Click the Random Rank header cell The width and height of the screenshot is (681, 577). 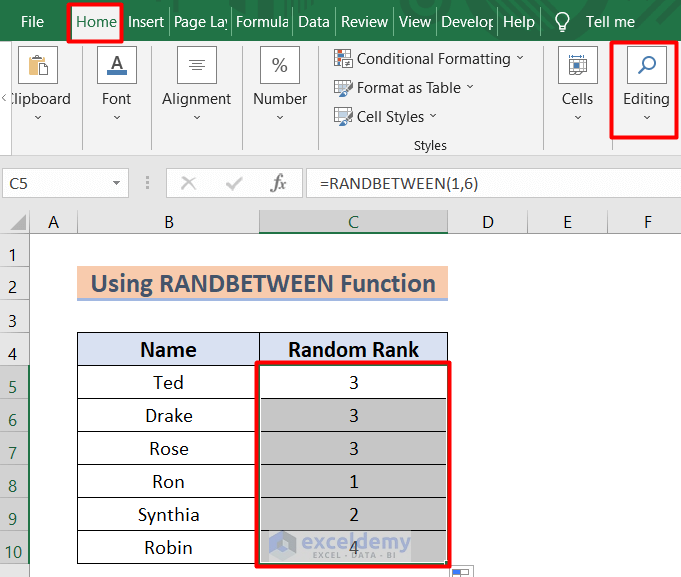tap(354, 349)
